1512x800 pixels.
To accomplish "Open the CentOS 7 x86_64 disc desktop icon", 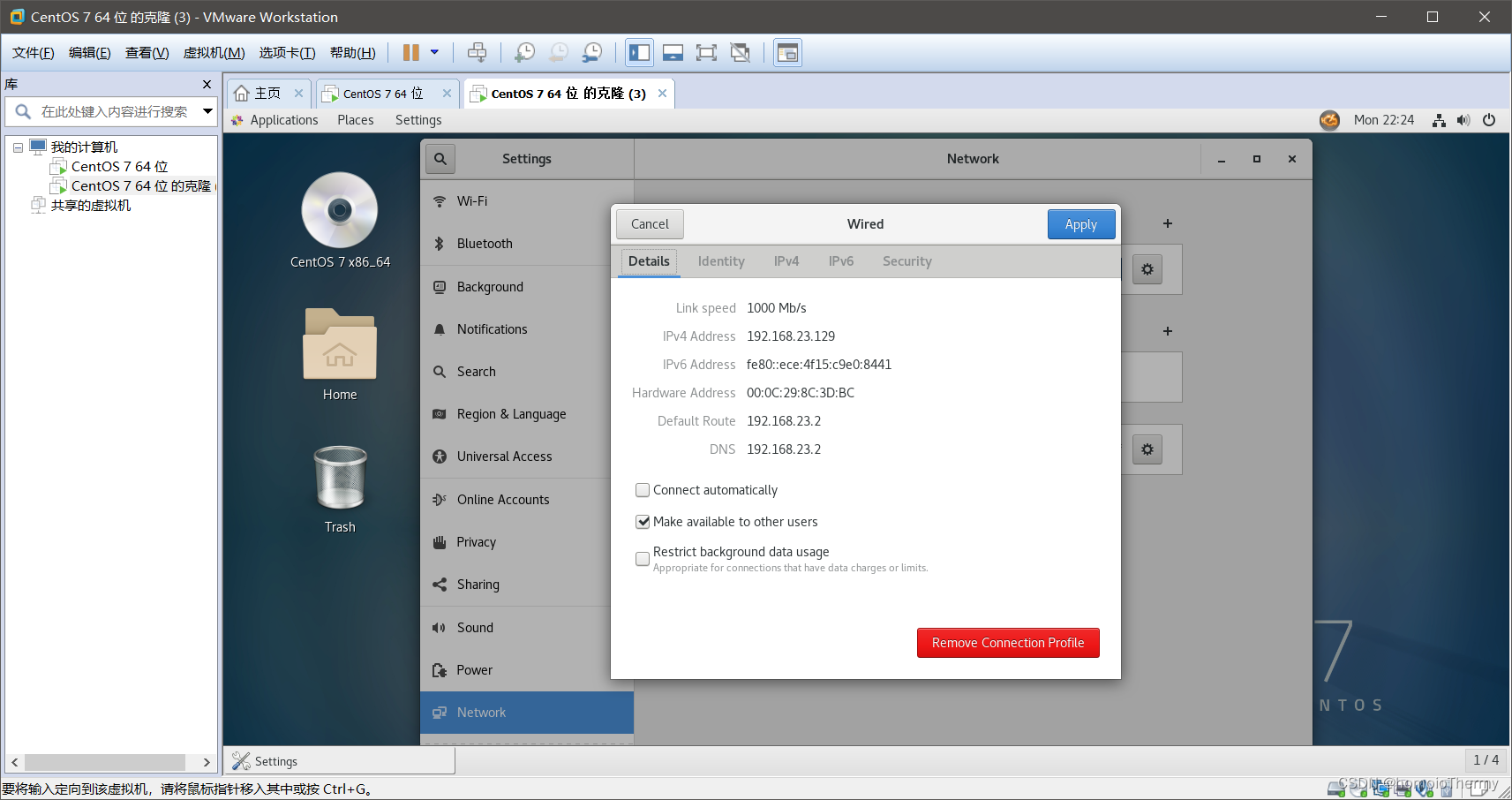I will click(x=340, y=220).
